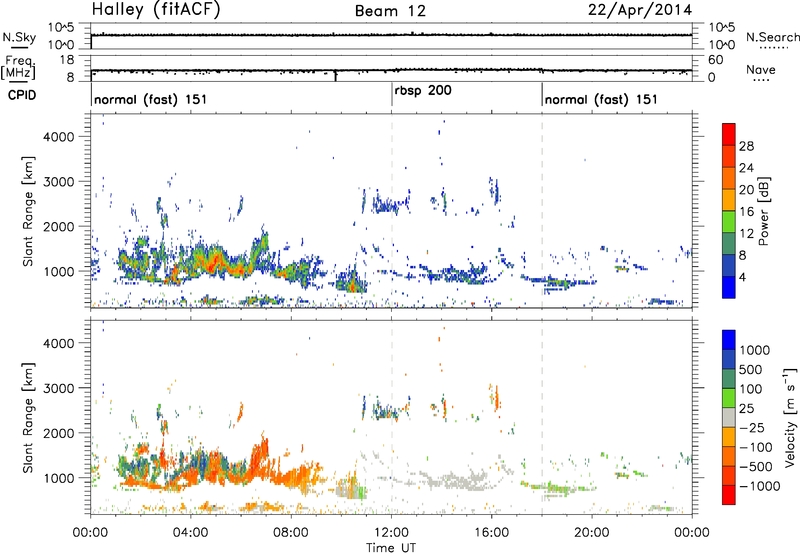Click the 'Halley (fitACF)' title text

point(156,10)
